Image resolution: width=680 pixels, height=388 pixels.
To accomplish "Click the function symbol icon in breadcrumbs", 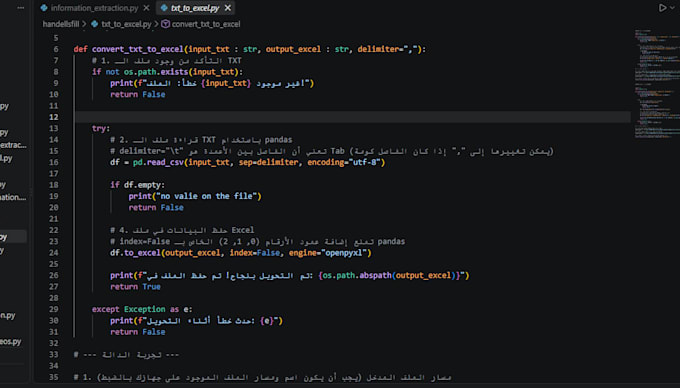I will (x=165, y=24).
